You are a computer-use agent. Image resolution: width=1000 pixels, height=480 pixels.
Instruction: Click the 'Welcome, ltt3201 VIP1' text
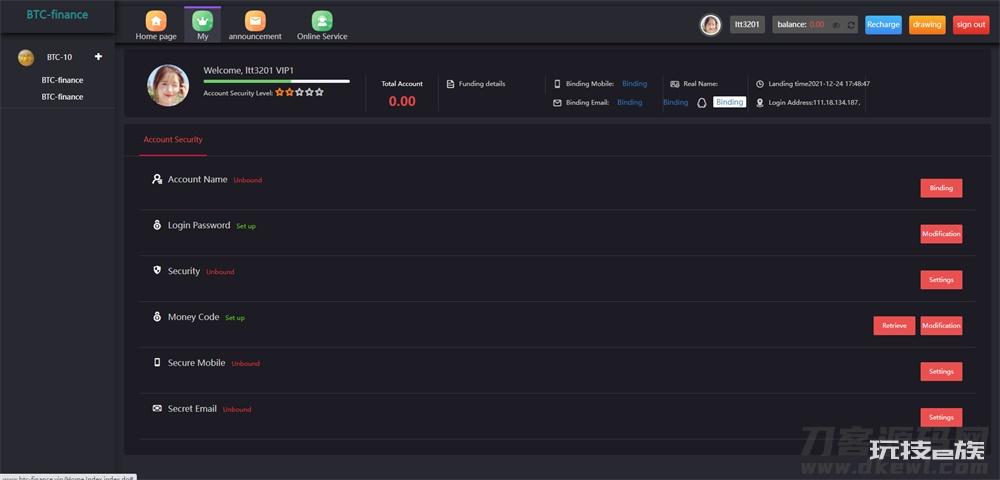pos(248,71)
